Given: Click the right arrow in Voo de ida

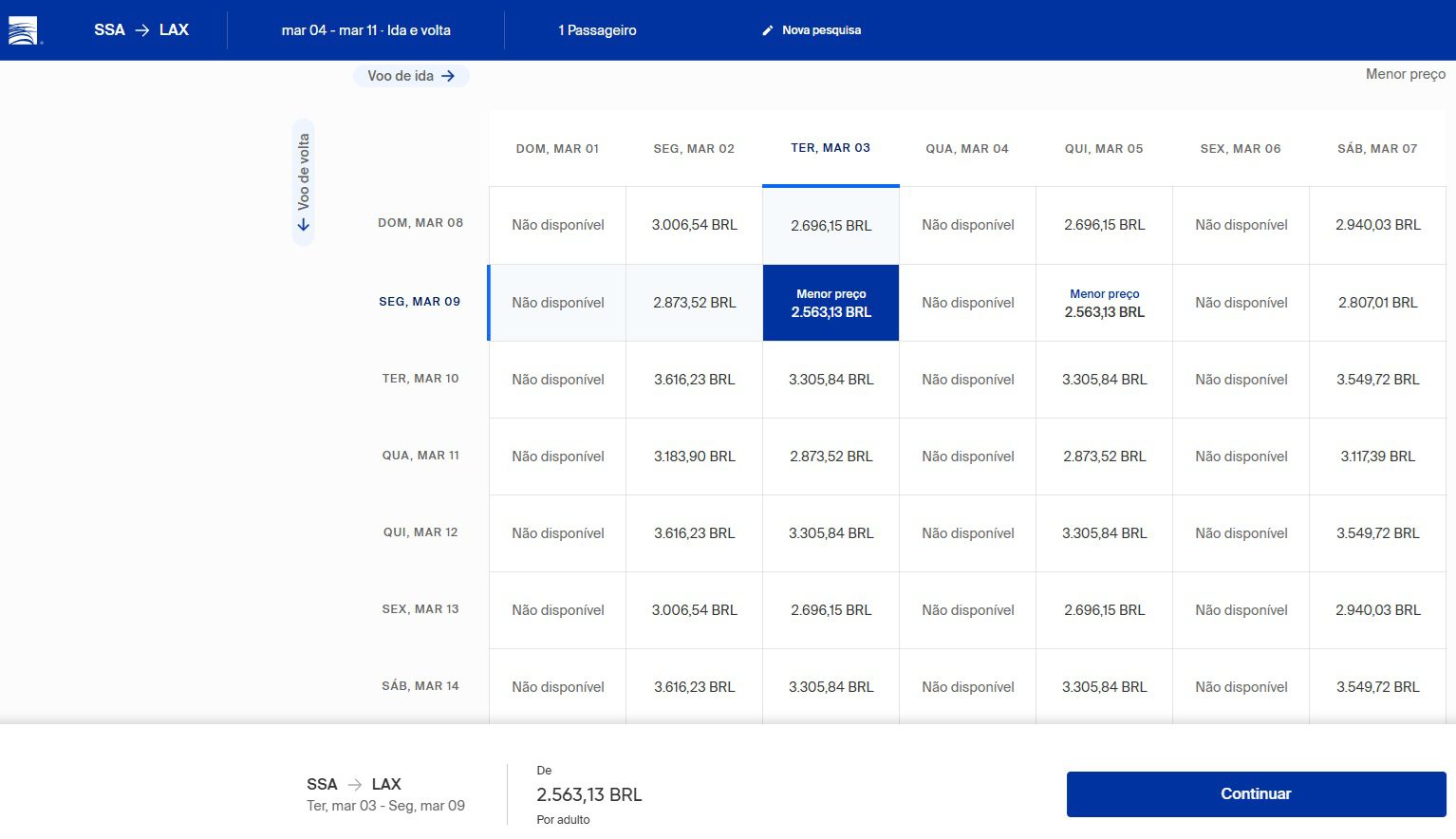Looking at the screenshot, I should coord(448,76).
